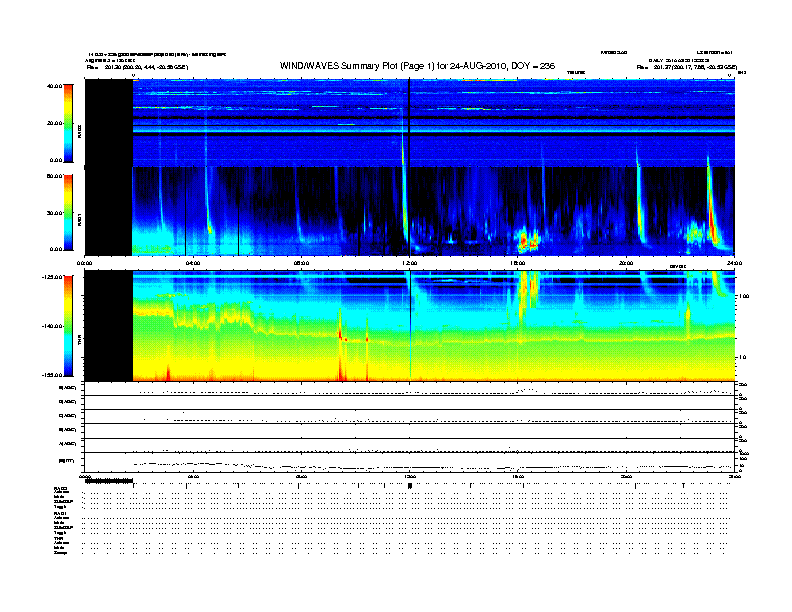
Task: Click the 40.00 color scale label
Action: click(x=54, y=86)
